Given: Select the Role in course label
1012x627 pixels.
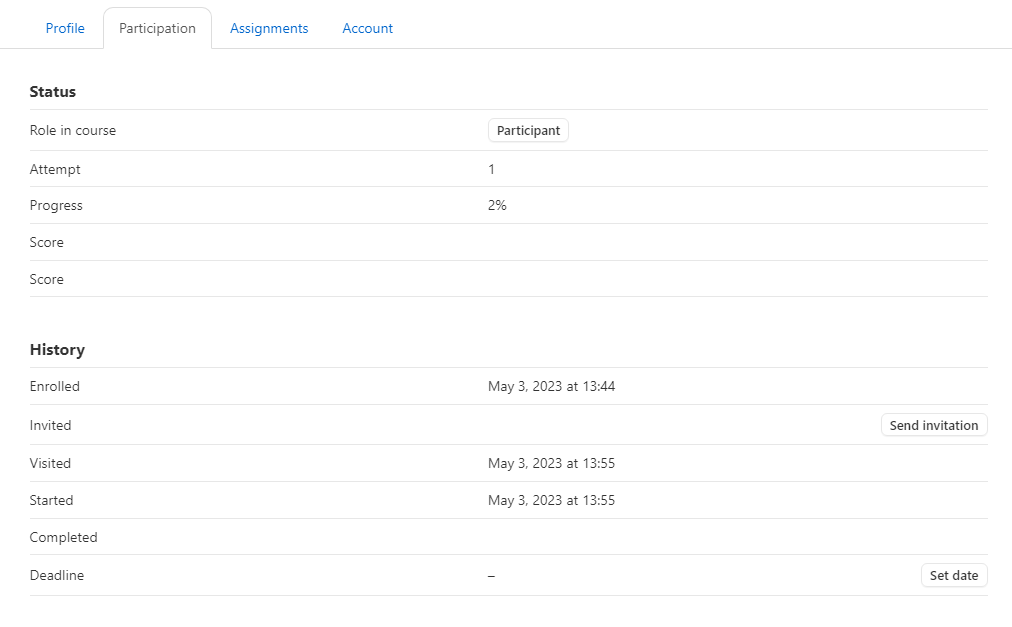Looking at the screenshot, I should 73,131.
